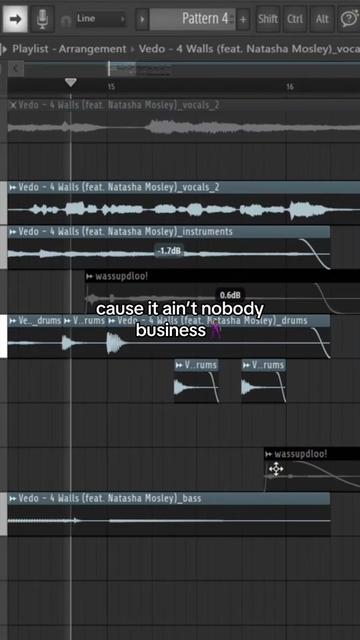Open clip menu icon of instruments clip
Screen dimensions: 360x640
13,232
